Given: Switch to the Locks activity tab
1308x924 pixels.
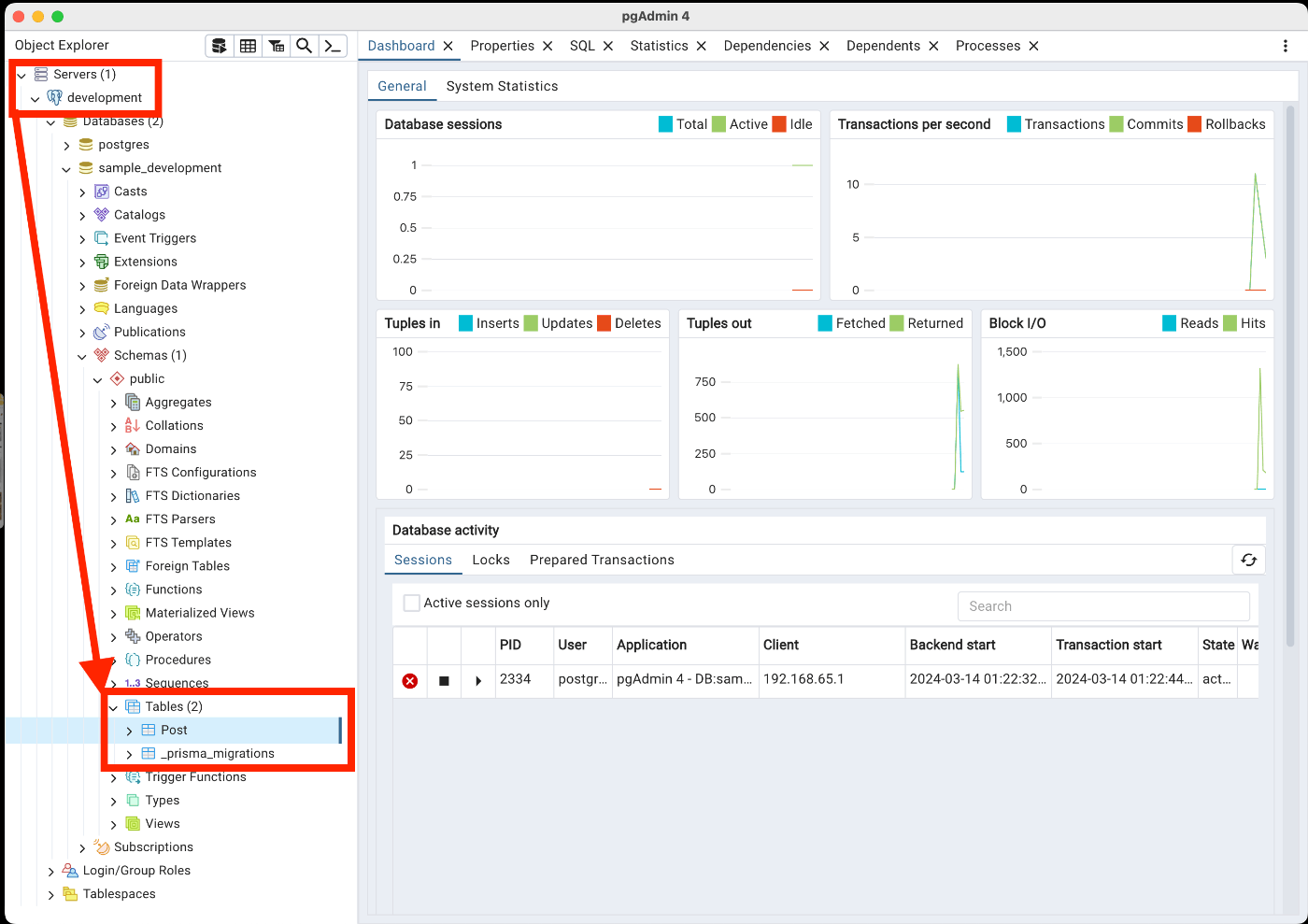Looking at the screenshot, I should (490, 560).
